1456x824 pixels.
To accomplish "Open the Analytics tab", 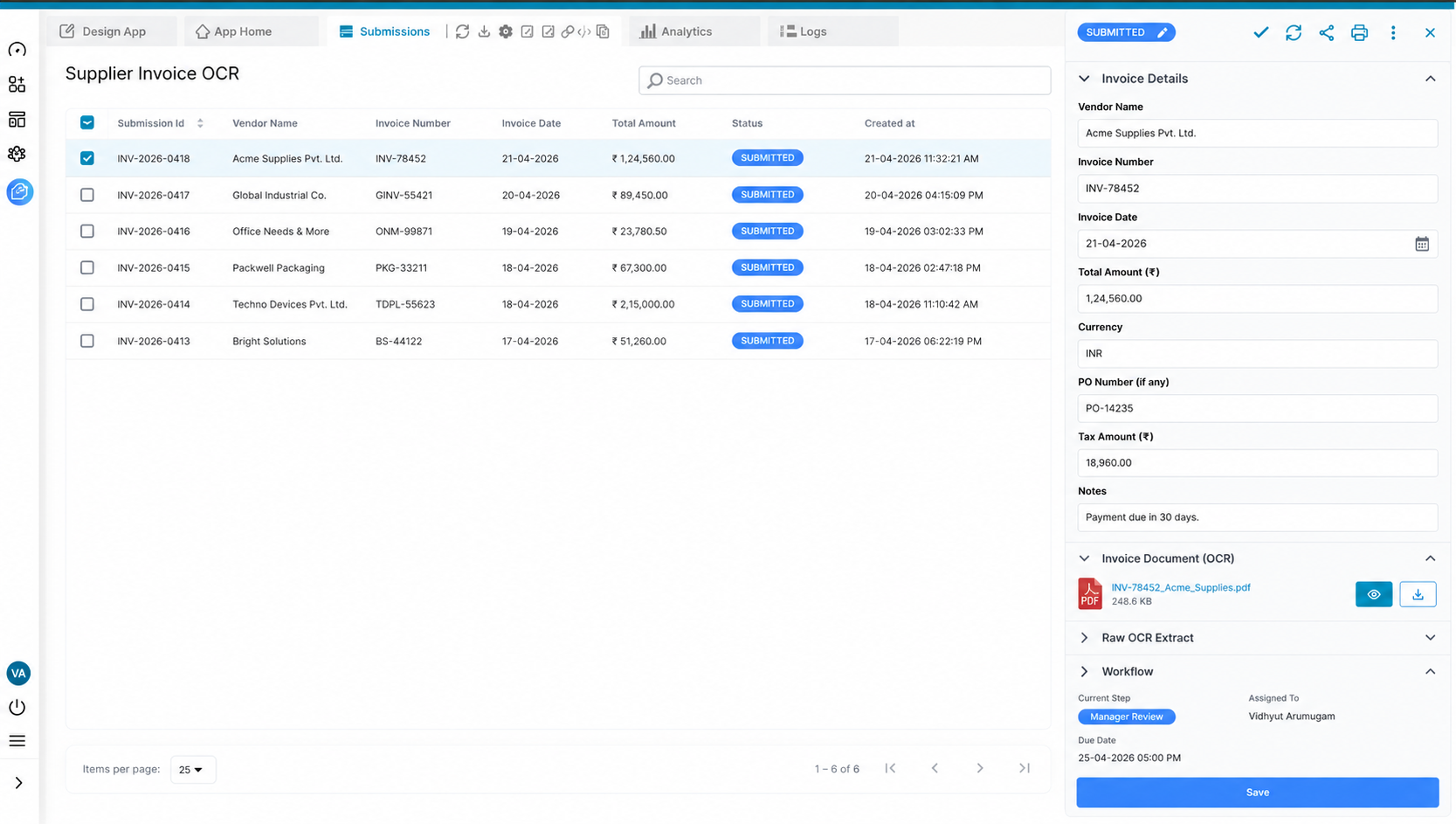I will (694, 31).
